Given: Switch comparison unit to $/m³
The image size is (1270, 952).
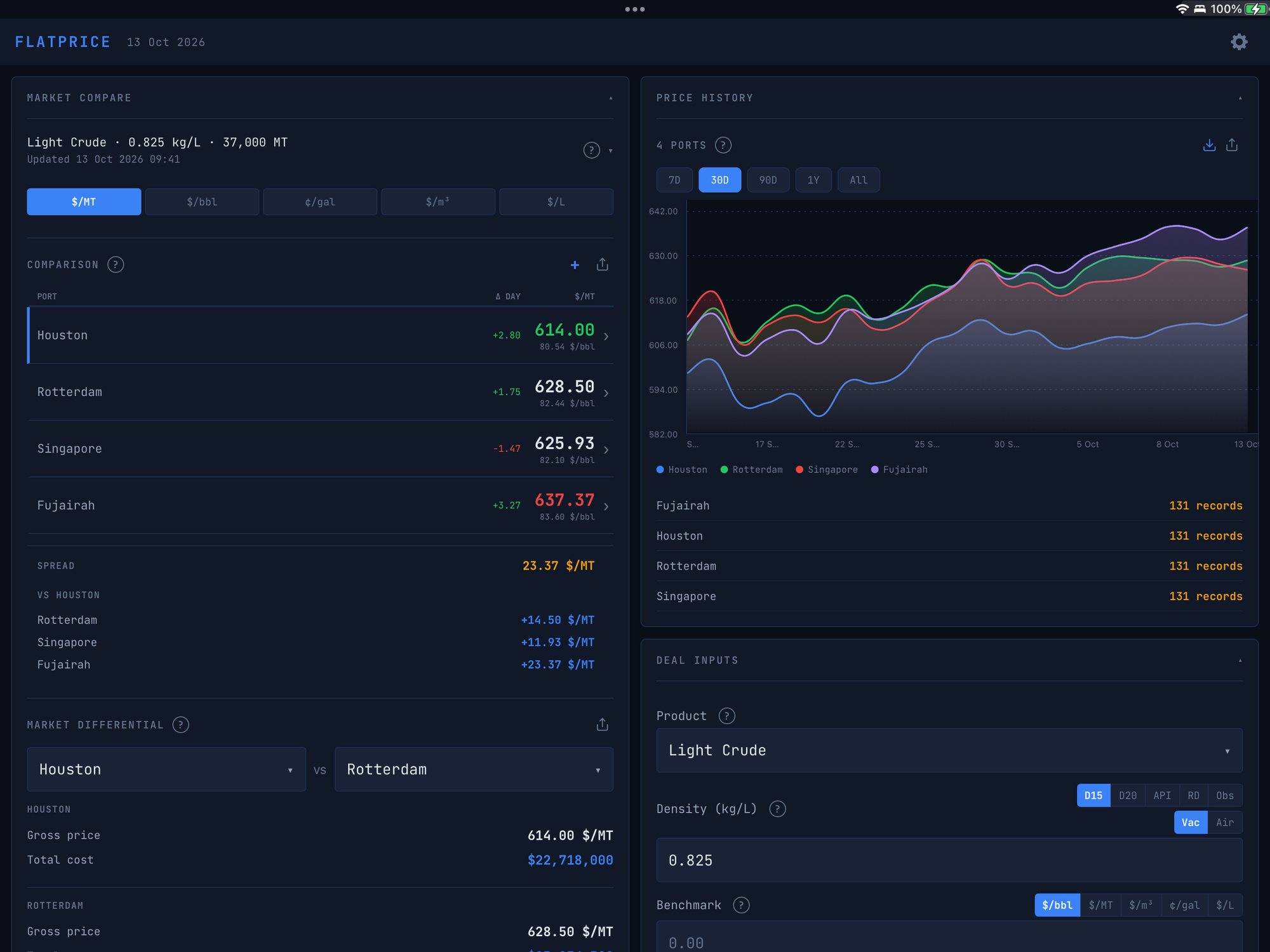Looking at the screenshot, I should pyautogui.click(x=438, y=201).
